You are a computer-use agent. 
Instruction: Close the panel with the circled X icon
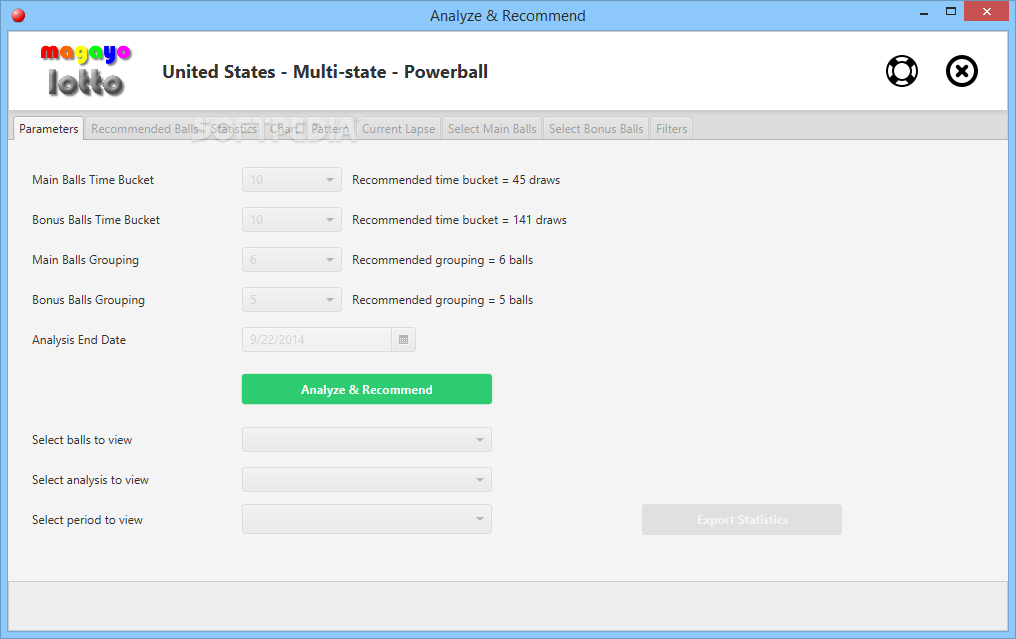click(x=962, y=71)
